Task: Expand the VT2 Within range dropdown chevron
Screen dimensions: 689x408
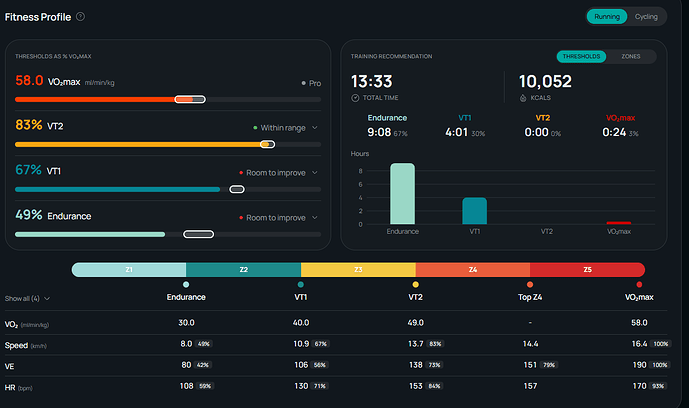Action: [315, 128]
